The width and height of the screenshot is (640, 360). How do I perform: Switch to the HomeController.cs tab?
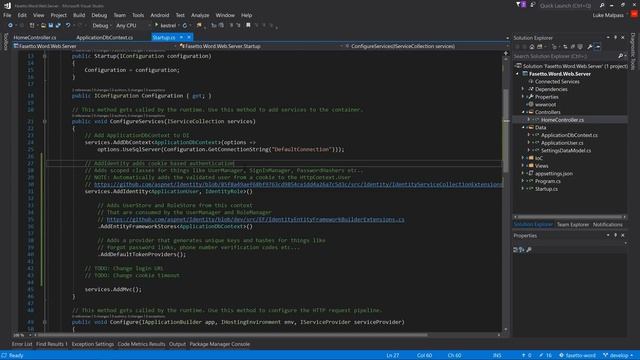point(35,38)
